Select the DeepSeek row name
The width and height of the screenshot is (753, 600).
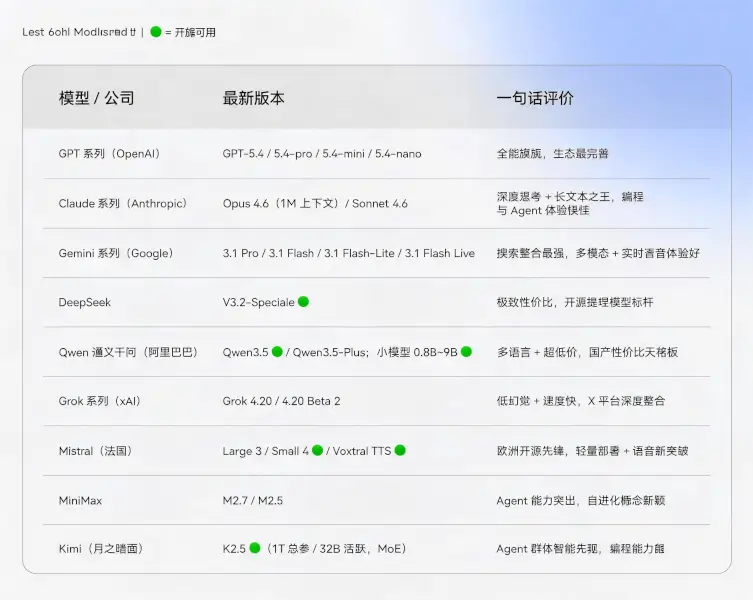pyautogui.click(x=85, y=303)
